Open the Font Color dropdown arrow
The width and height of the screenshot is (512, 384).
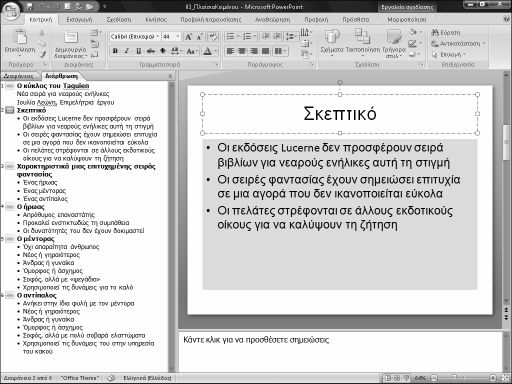(216, 51)
